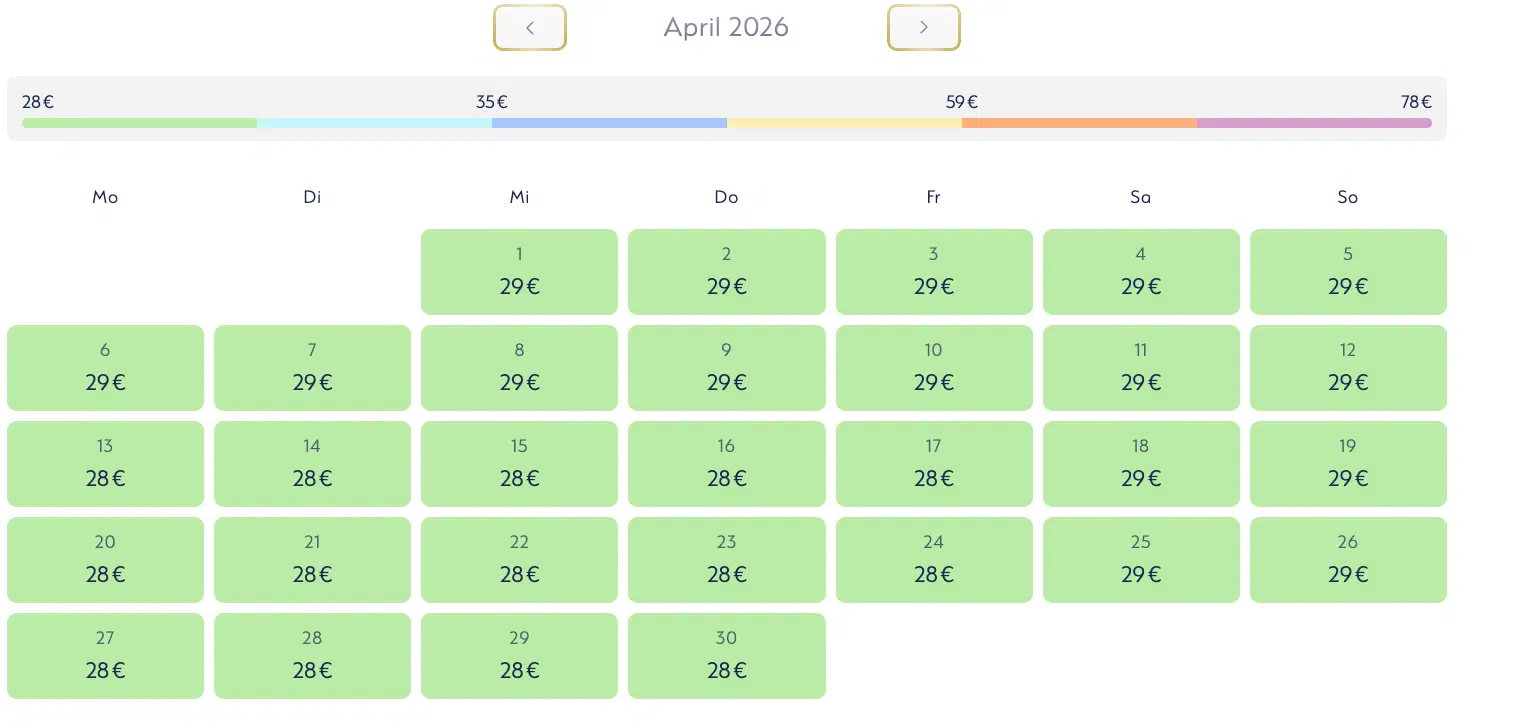Screen dimensions: 1519x723
Task: Choose April 30, last day of month
Action: coord(726,656)
